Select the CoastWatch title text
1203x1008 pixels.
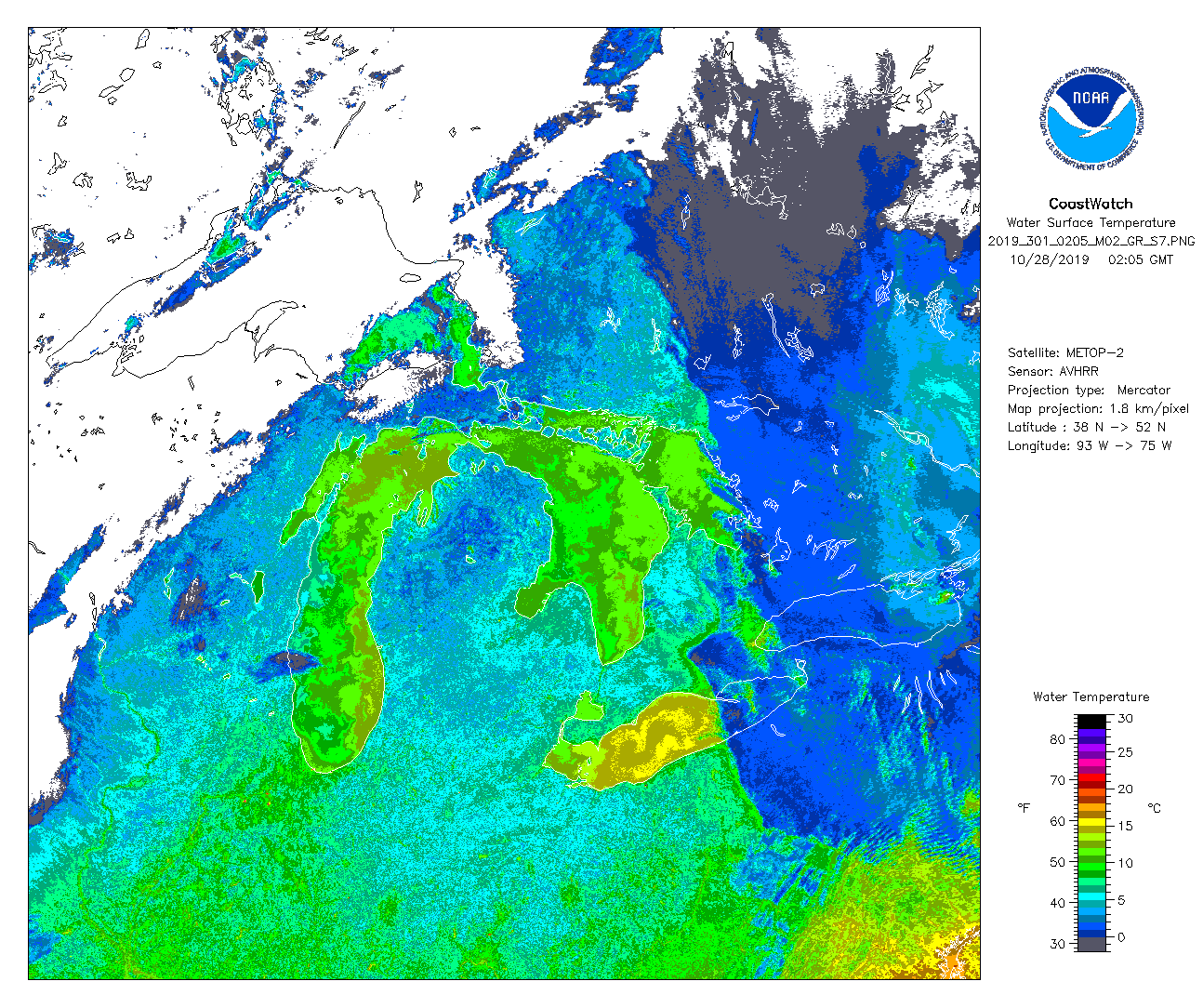[1091, 204]
